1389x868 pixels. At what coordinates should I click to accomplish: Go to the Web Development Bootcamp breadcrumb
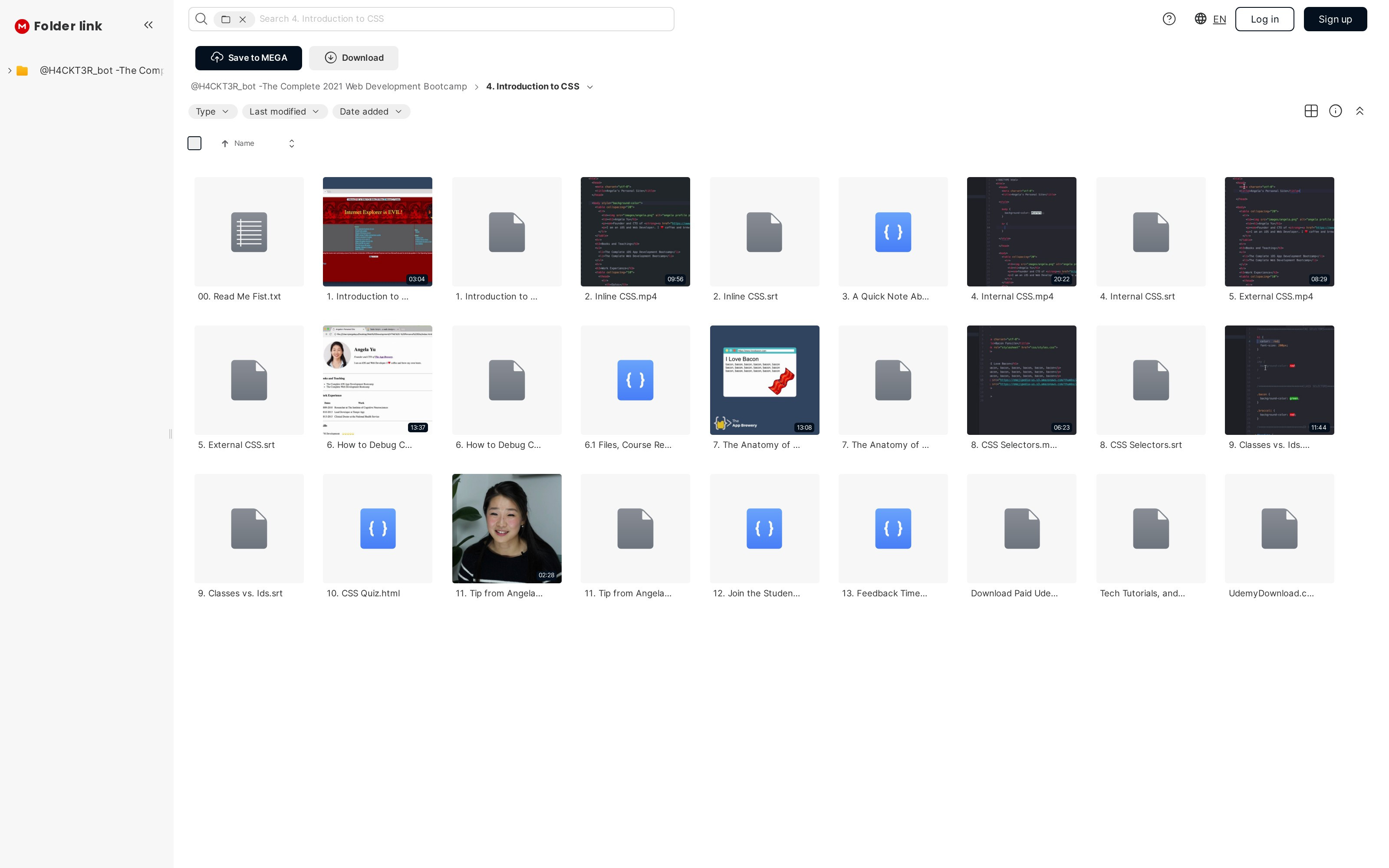point(328,87)
